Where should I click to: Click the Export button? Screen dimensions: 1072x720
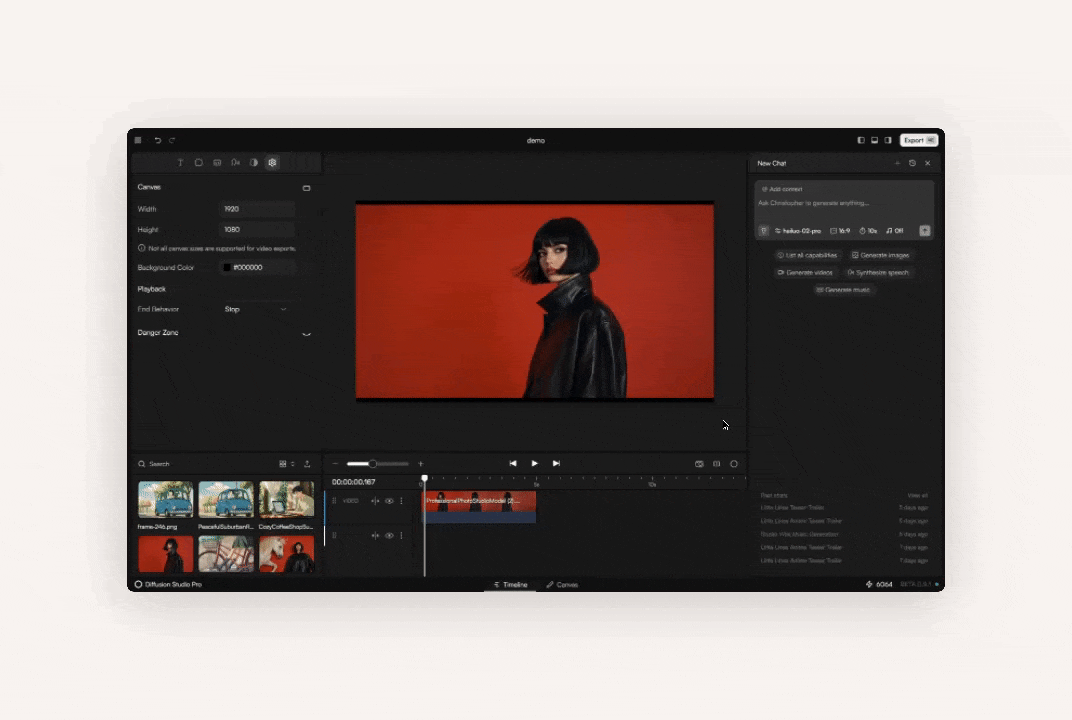click(919, 140)
